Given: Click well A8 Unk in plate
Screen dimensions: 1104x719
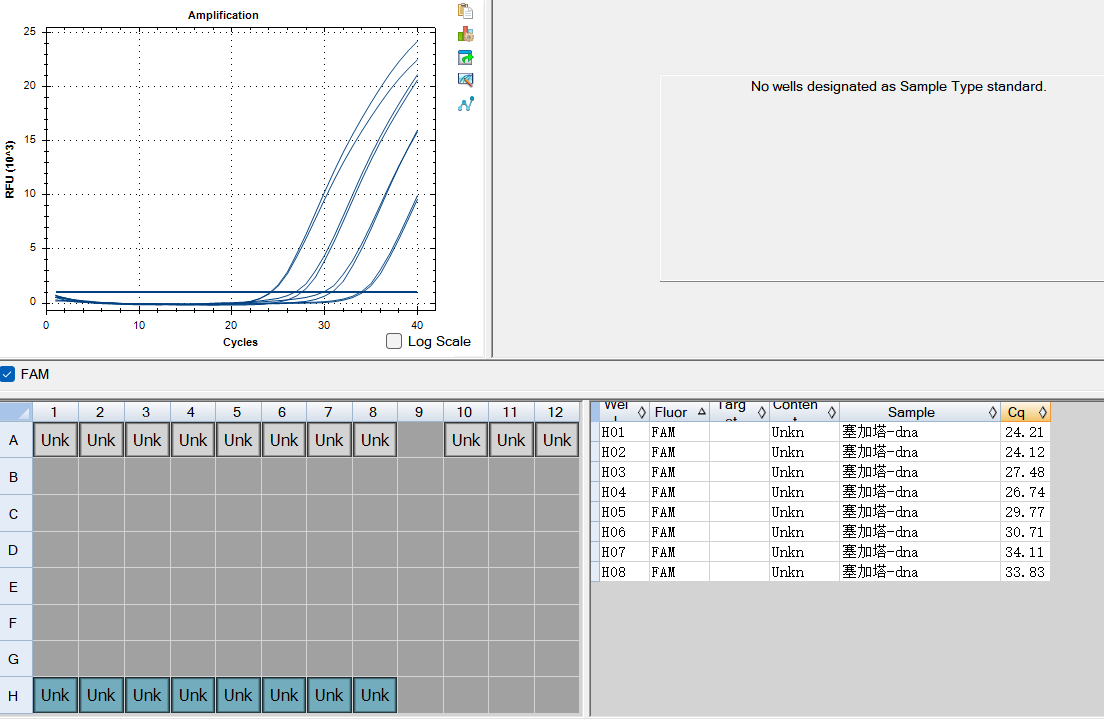Looking at the screenshot, I should [375, 440].
